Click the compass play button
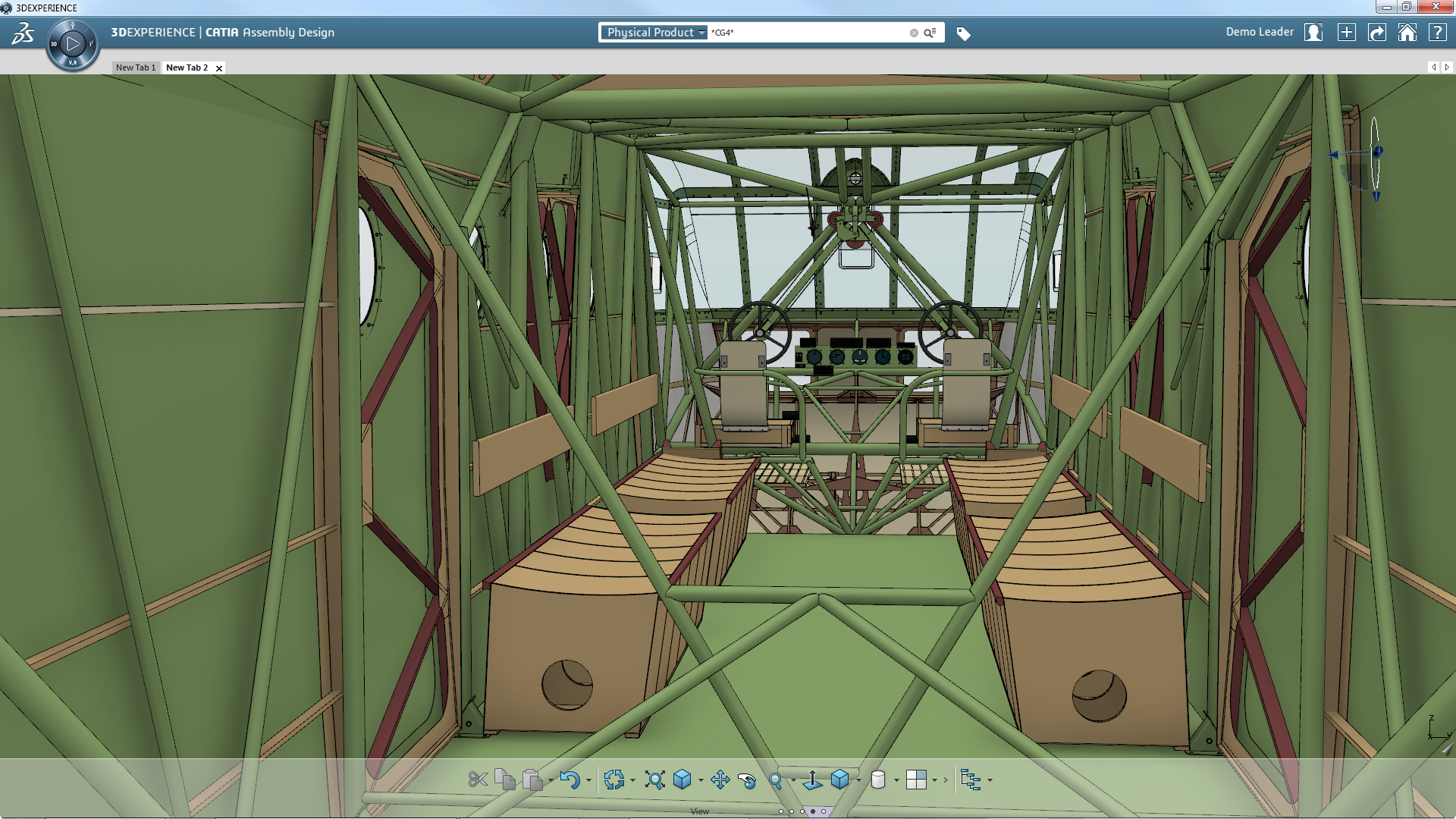Image resolution: width=1456 pixels, height=819 pixels. click(73, 44)
